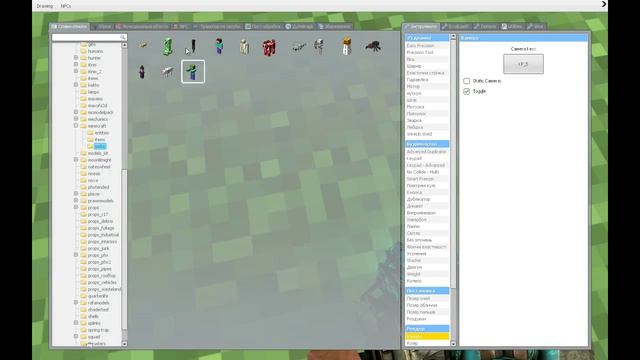This screenshot has width=640, height=360.
Task: Switch to the Оружие tab
Action: point(102,27)
